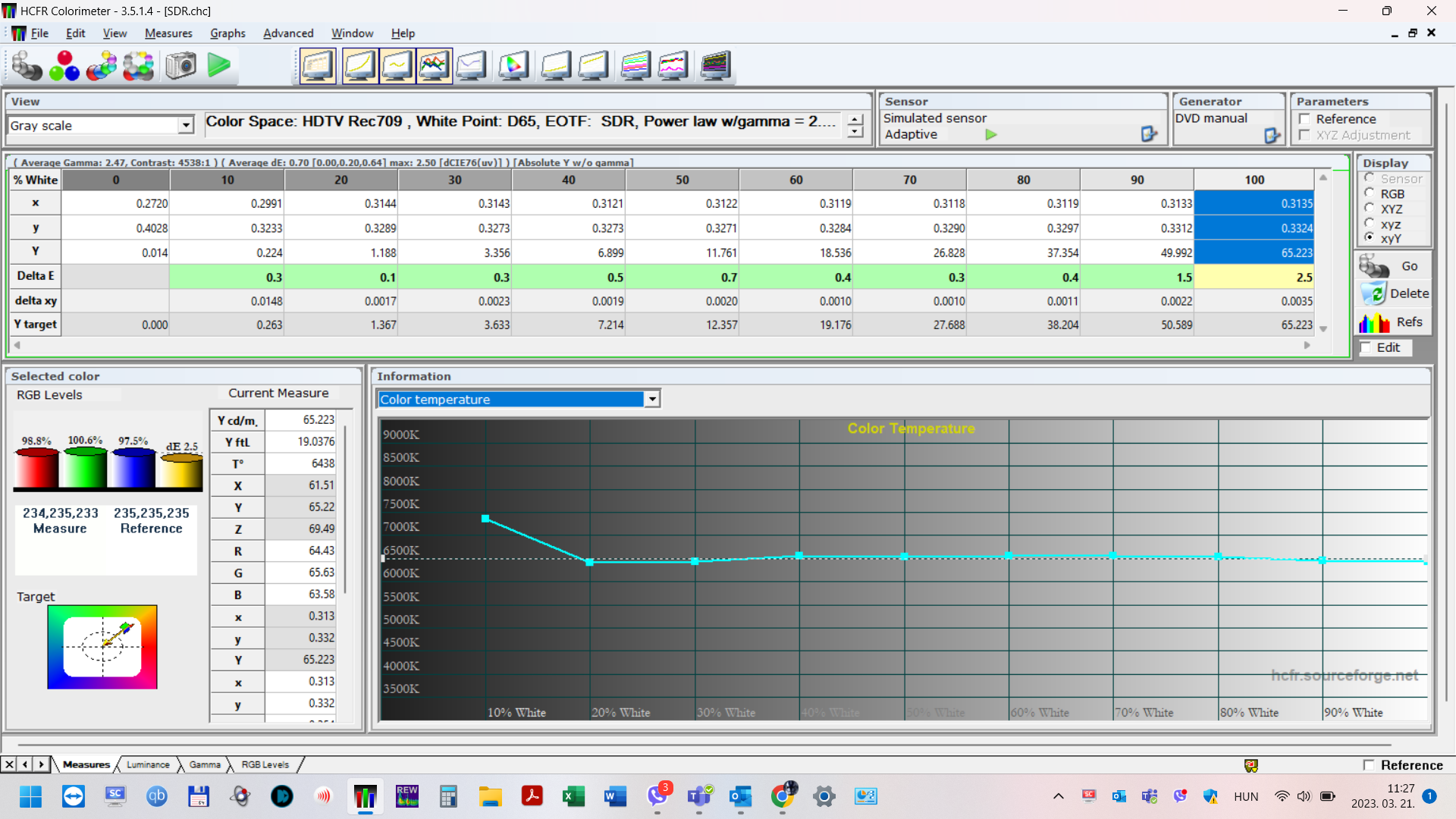Image resolution: width=1456 pixels, height=819 pixels.
Task: Switch to the Gamma tab
Action: [205, 764]
